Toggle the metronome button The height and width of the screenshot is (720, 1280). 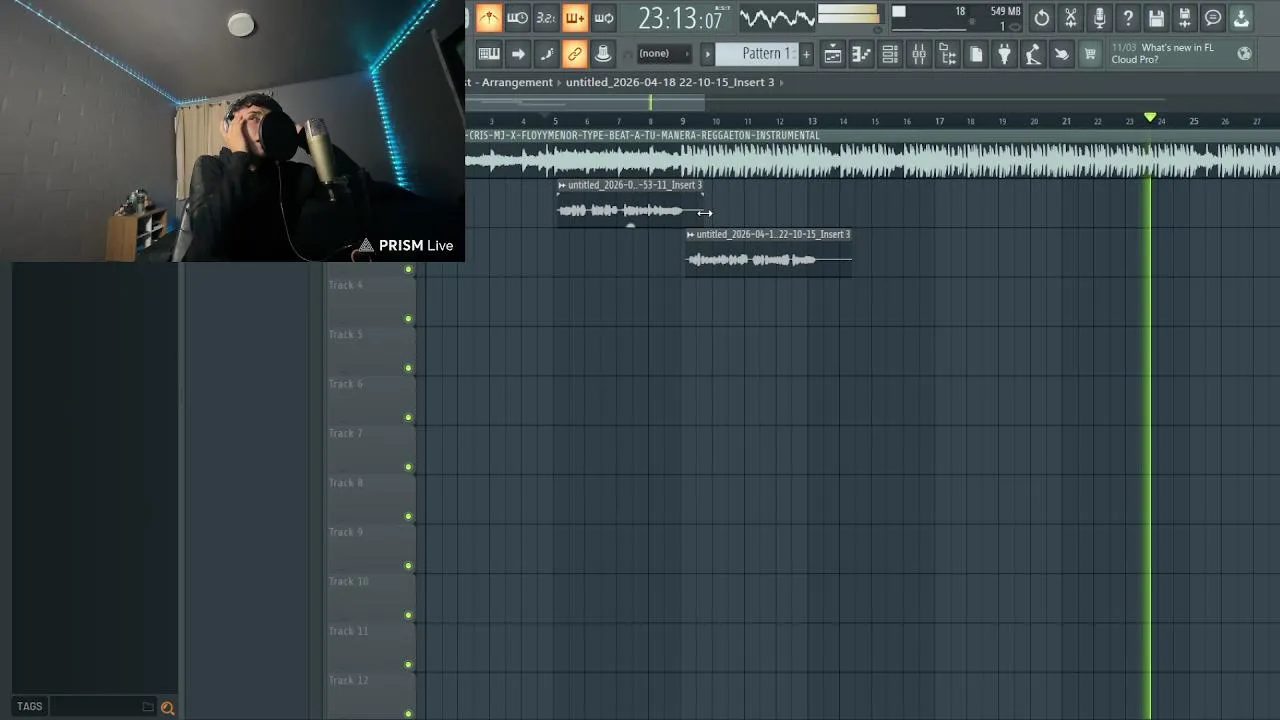[x=489, y=17]
